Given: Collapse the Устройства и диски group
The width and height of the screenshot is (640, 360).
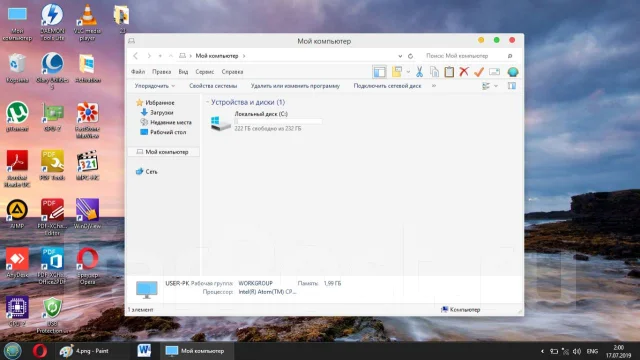Looking at the screenshot, I should click(207, 102).
